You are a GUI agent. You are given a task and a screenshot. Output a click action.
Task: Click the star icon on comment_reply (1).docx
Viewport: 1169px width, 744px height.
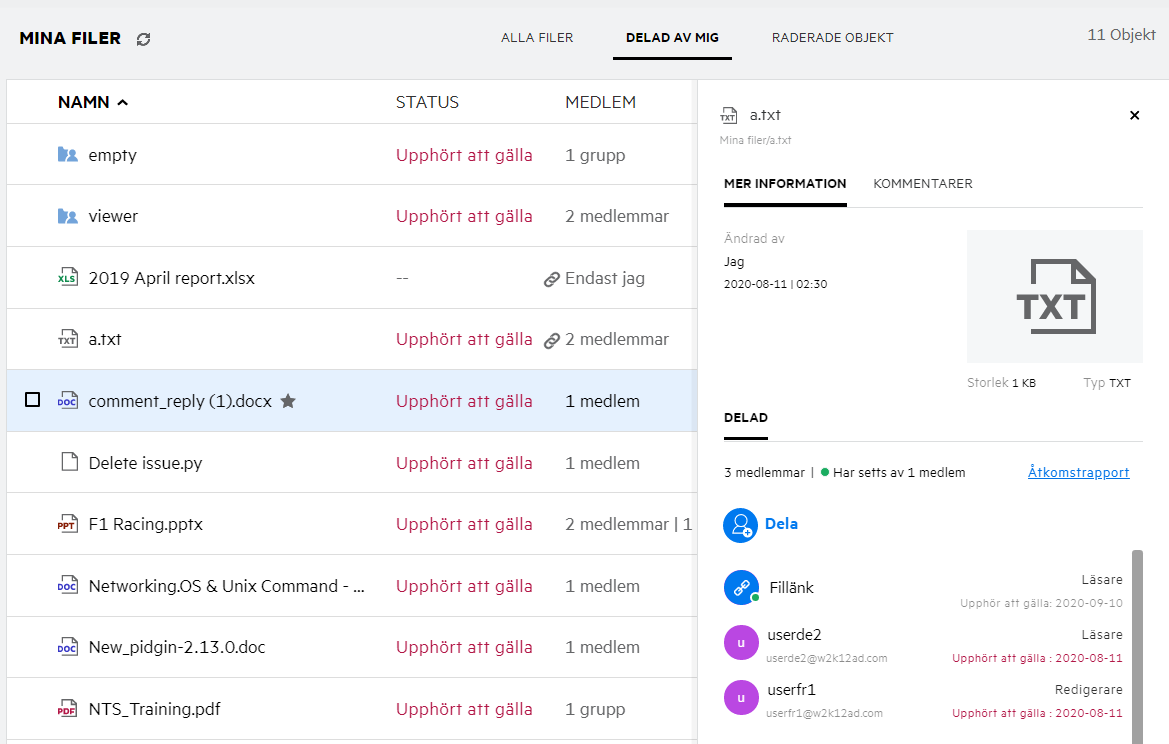tap(288, 401)
